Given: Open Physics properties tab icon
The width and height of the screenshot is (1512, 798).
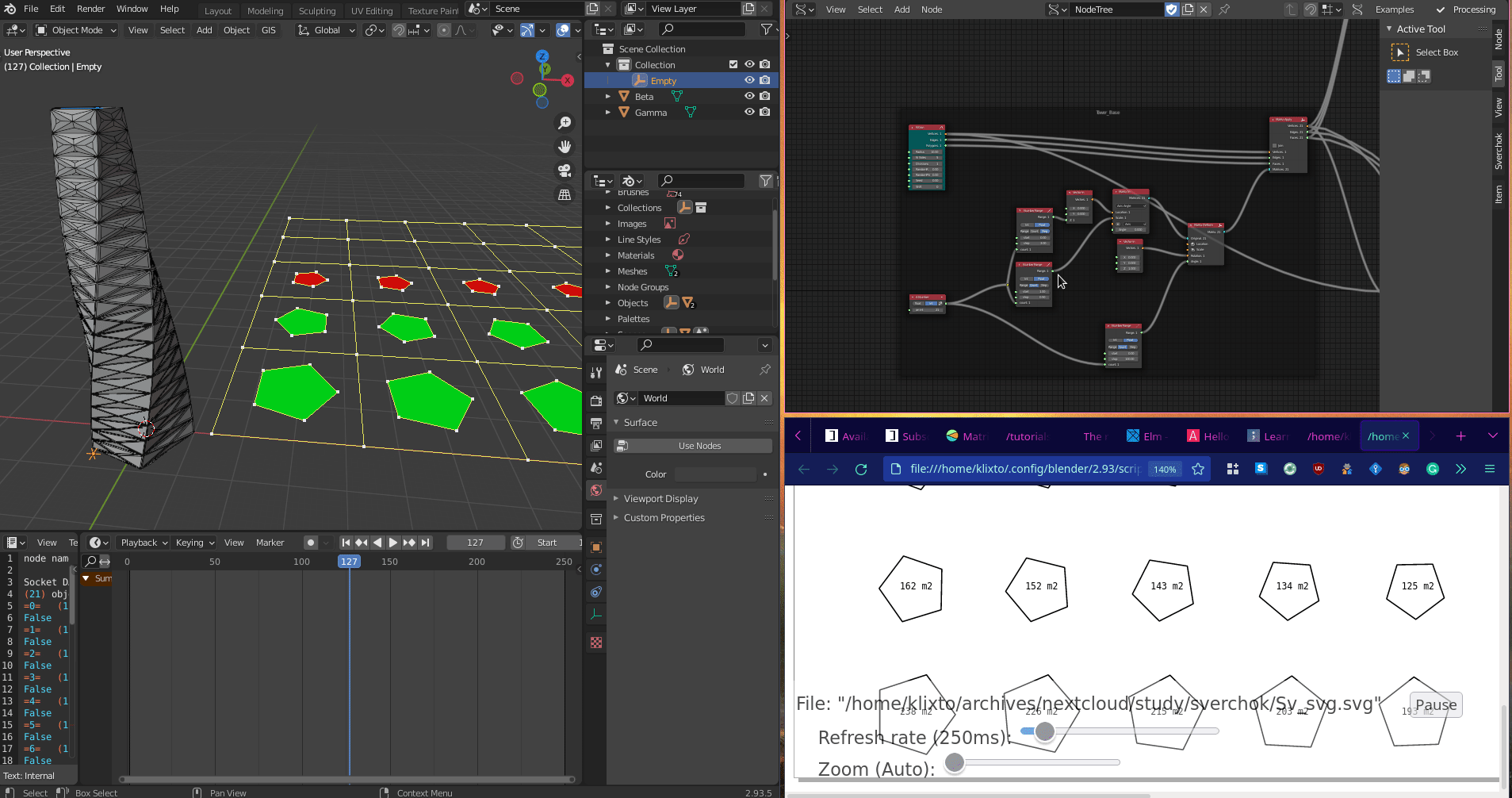Looking at the screenshot, I should pyautogui.click(x=596, y=570).
